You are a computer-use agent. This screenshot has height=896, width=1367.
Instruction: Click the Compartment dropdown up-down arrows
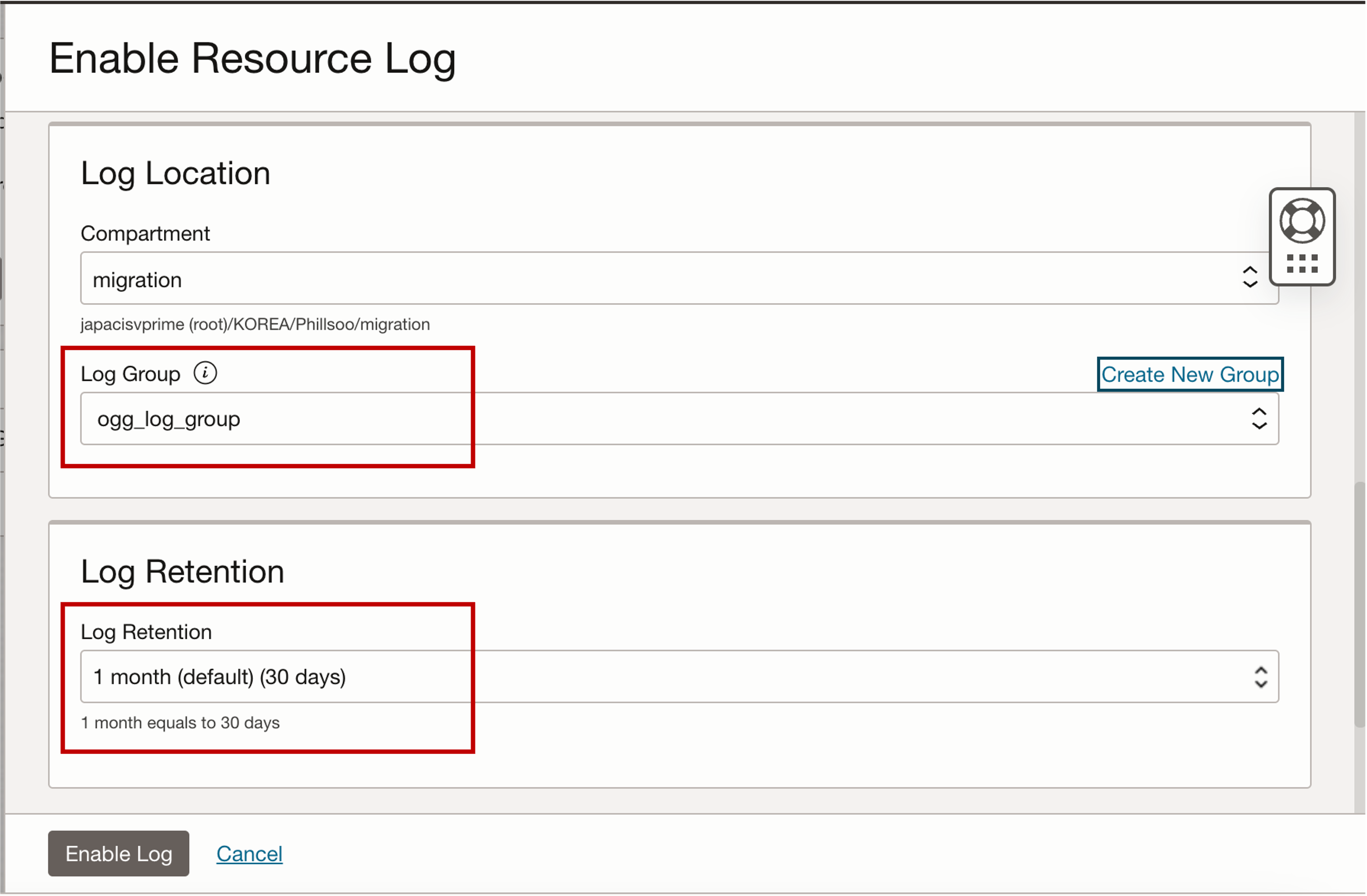(x=1250, y=277)
